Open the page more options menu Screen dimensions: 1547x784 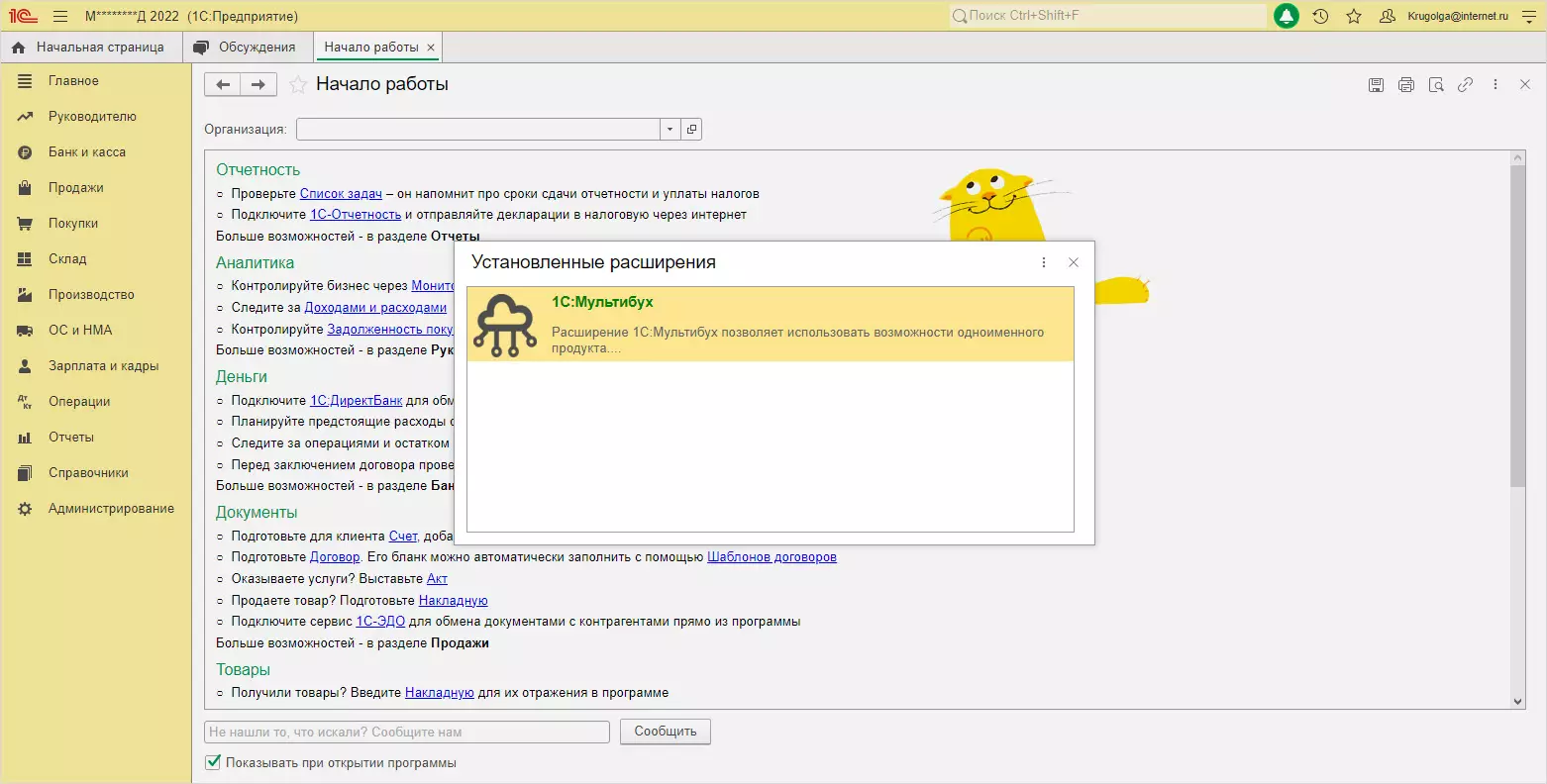(1495, 85)
